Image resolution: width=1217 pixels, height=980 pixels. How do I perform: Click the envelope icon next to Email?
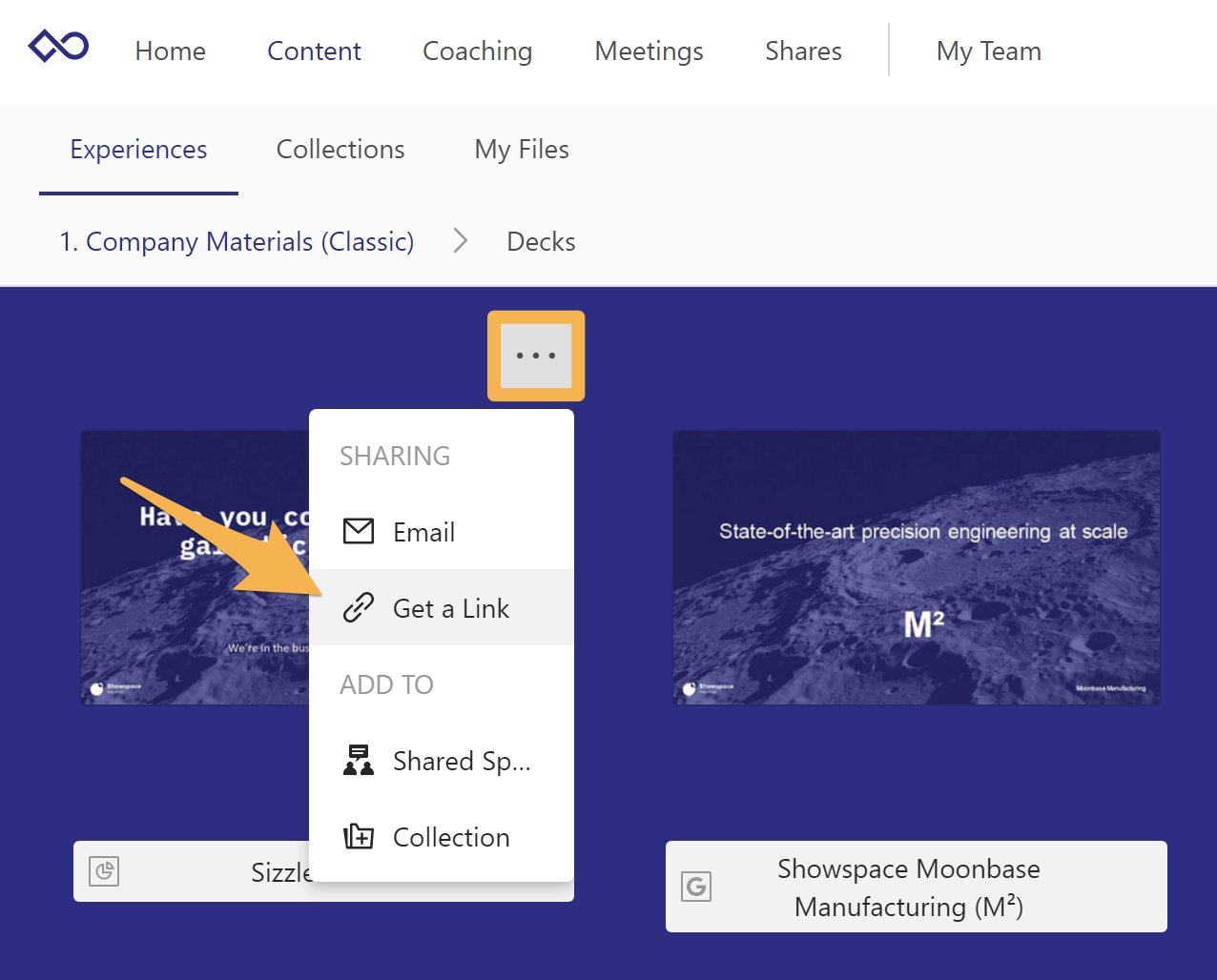coord(359,532)
